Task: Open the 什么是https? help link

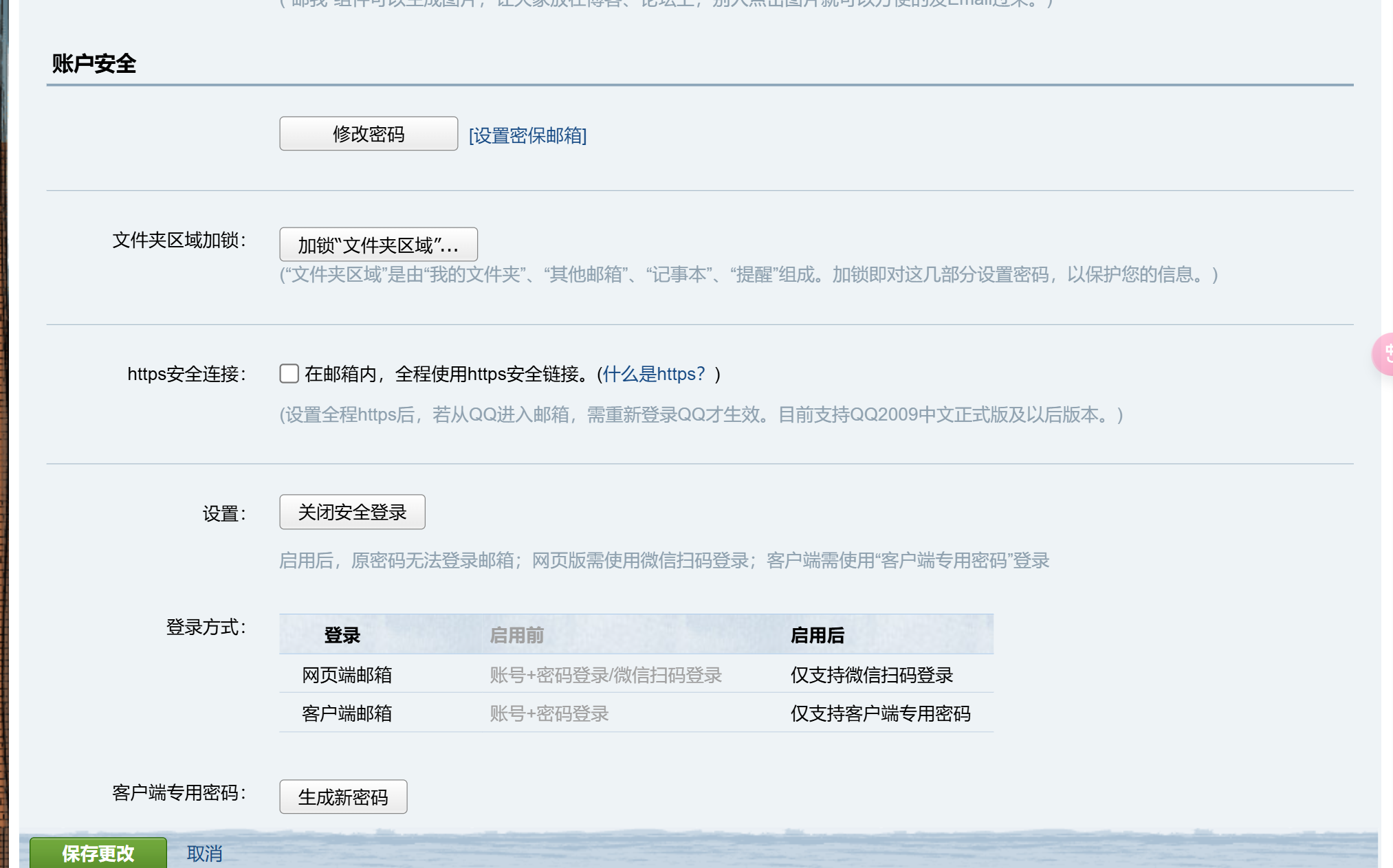Action: point(654,374)
